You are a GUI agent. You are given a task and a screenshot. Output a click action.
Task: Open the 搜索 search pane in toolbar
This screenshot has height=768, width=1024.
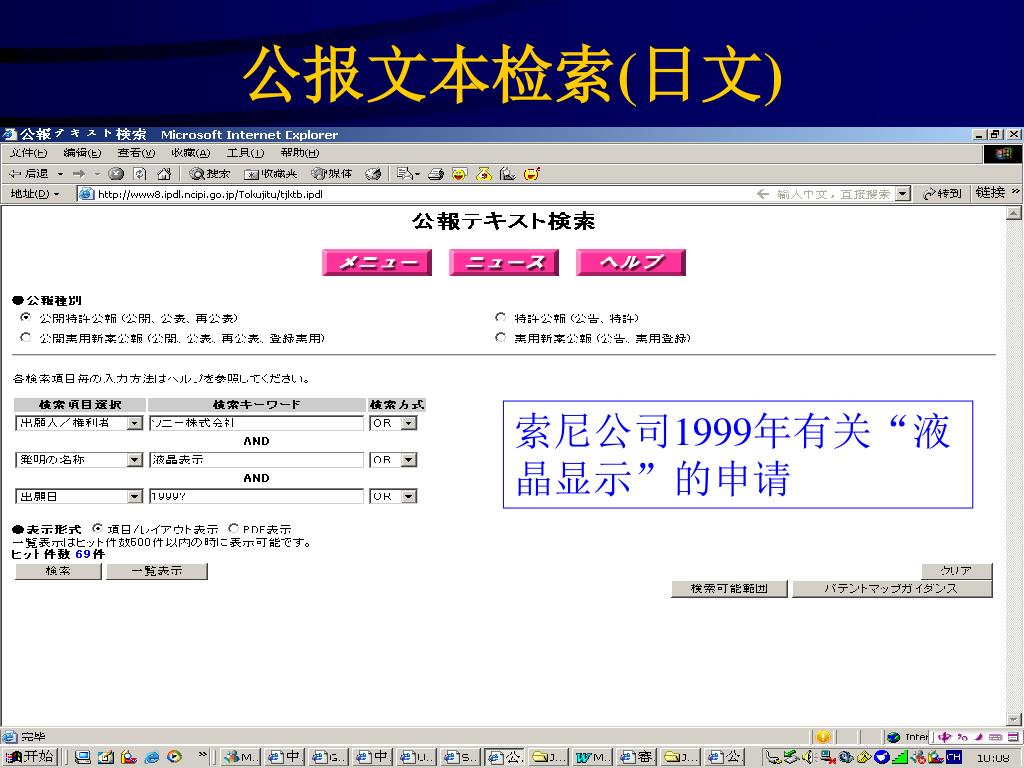(209, 174)
